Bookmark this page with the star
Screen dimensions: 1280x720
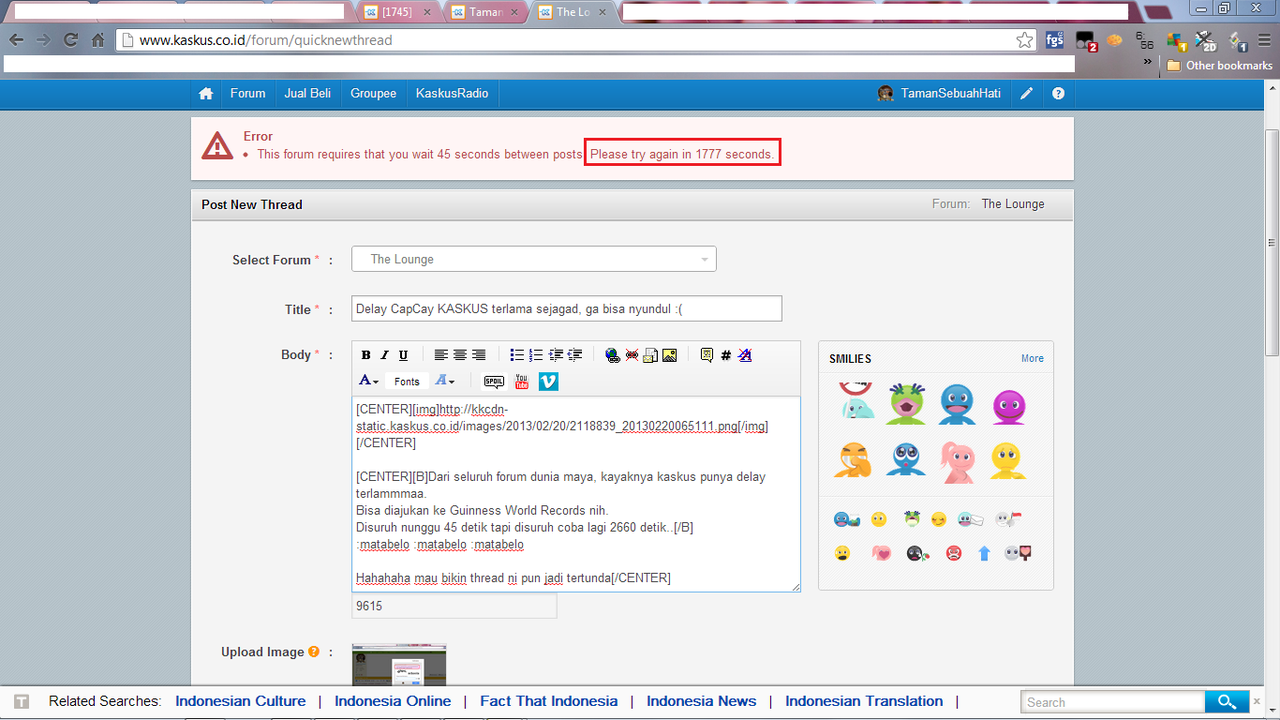[1024, 40]
